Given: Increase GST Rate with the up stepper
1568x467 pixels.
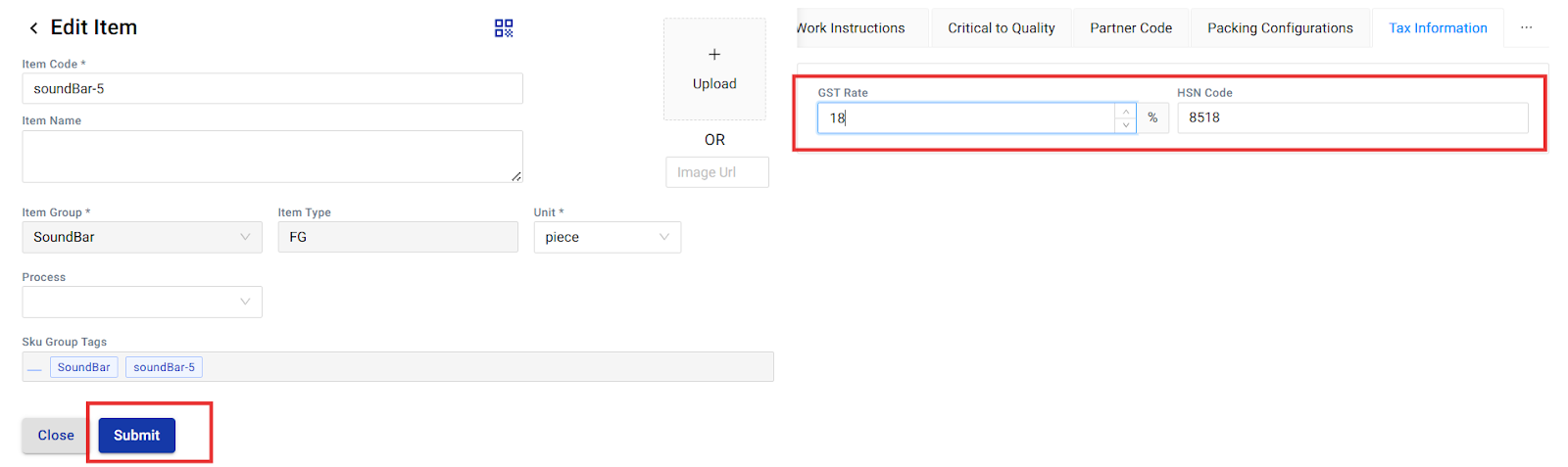Looking at the screenshot, I should (x=1126, y=112).
